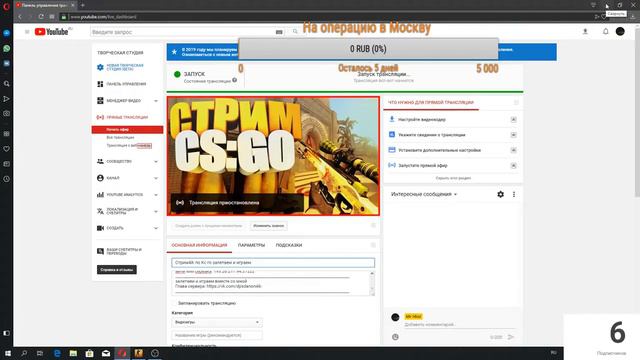Image resolution: width=640 pixels, height=360 pixels.
Task: Open 'Панель управления' in the sidebar
Action: pos(126,84)
